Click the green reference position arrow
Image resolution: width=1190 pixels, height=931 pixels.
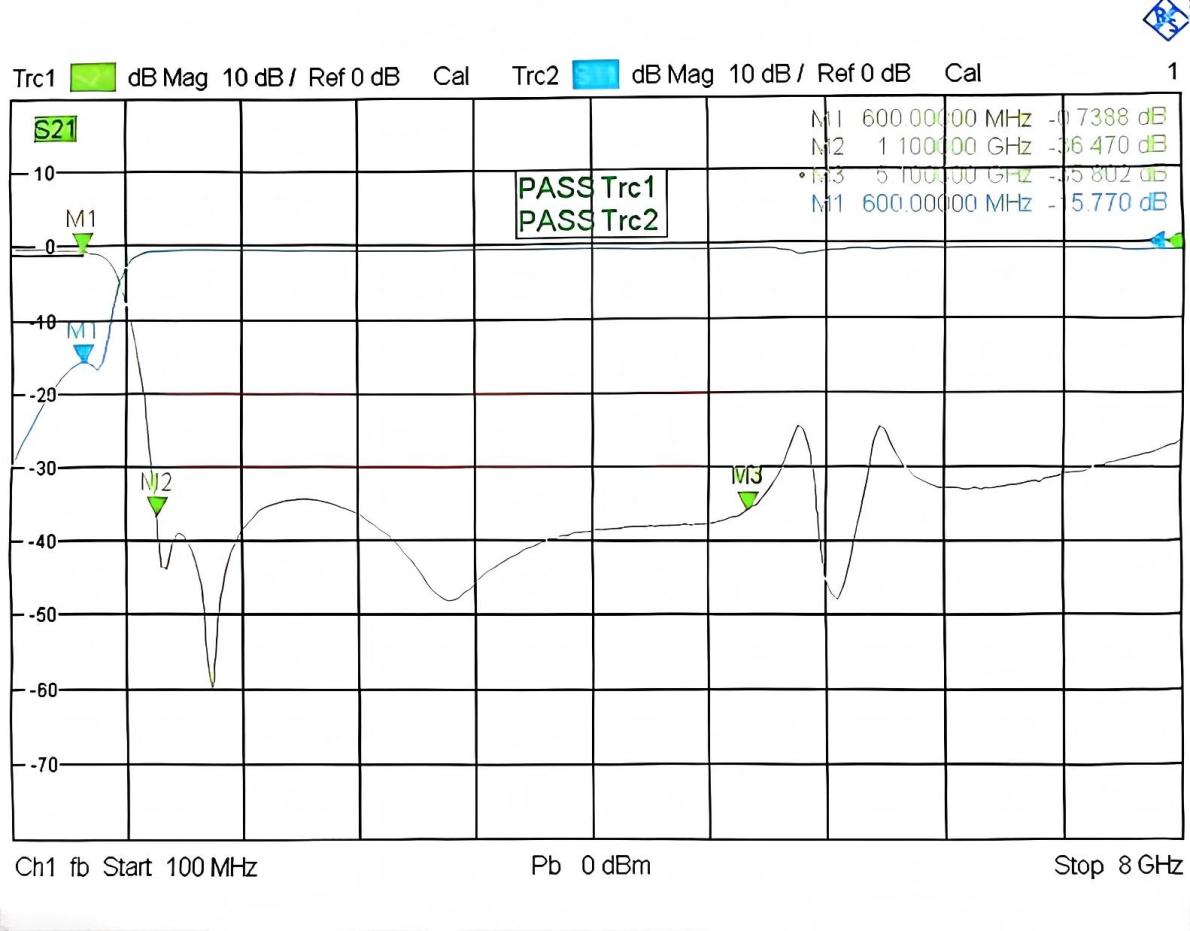coord(1176,240)
